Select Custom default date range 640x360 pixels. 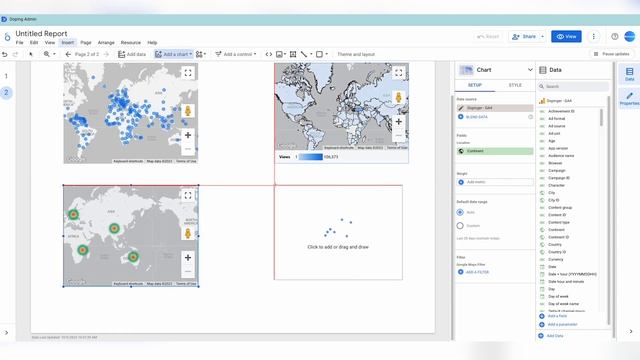(460, 226)
